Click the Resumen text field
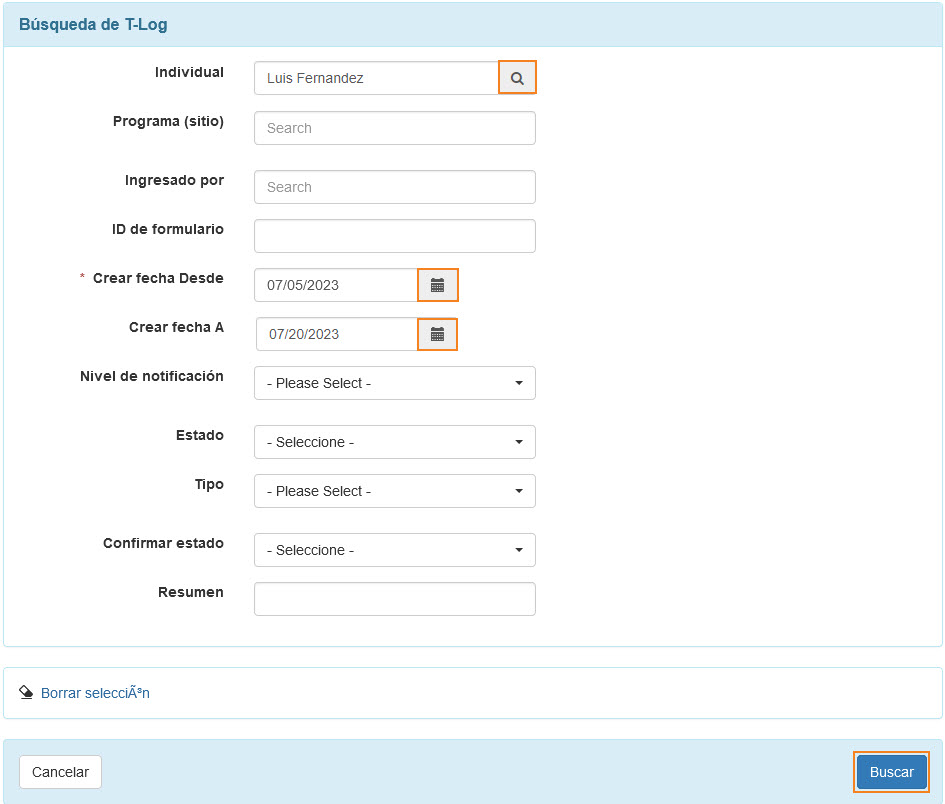Image resolution: width=945 pixels, height=804 pixels. [395, 599]
